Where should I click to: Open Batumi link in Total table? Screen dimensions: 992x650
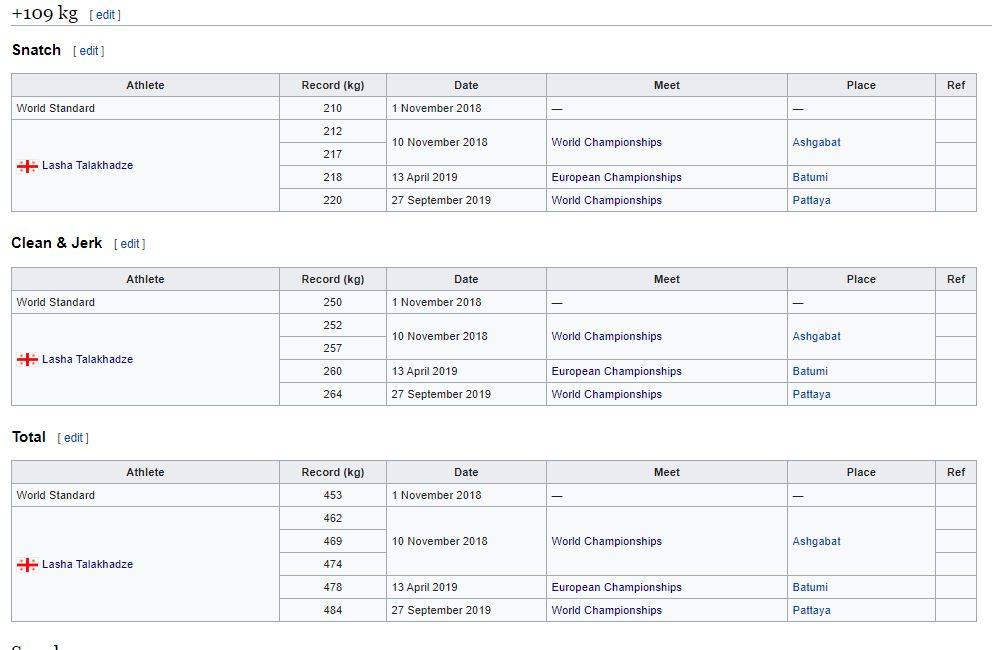(x=810, y=587)
